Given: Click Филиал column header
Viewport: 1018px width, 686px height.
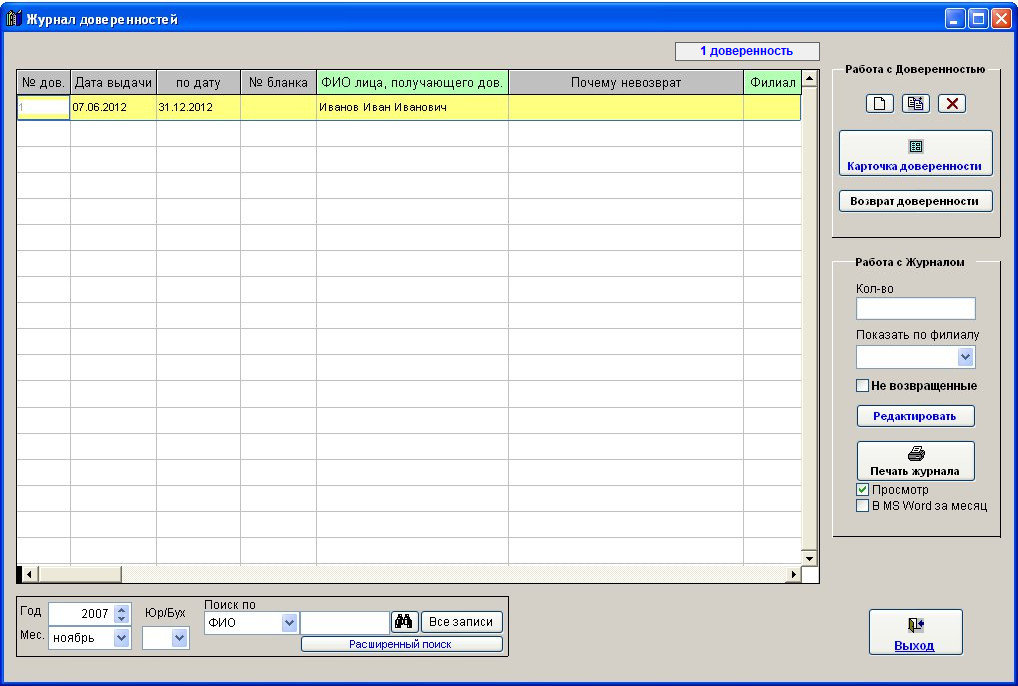Looking at the screenshot, I should [773, 82].
